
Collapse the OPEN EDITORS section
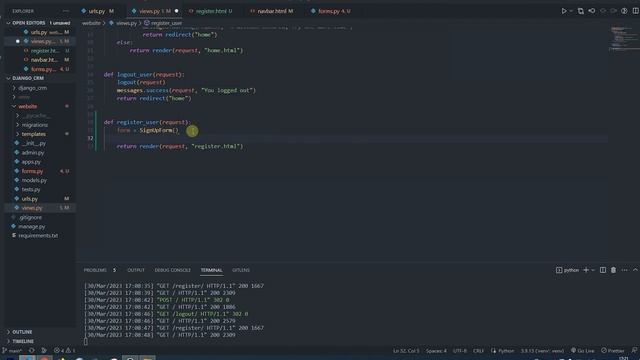pos(29,23)
